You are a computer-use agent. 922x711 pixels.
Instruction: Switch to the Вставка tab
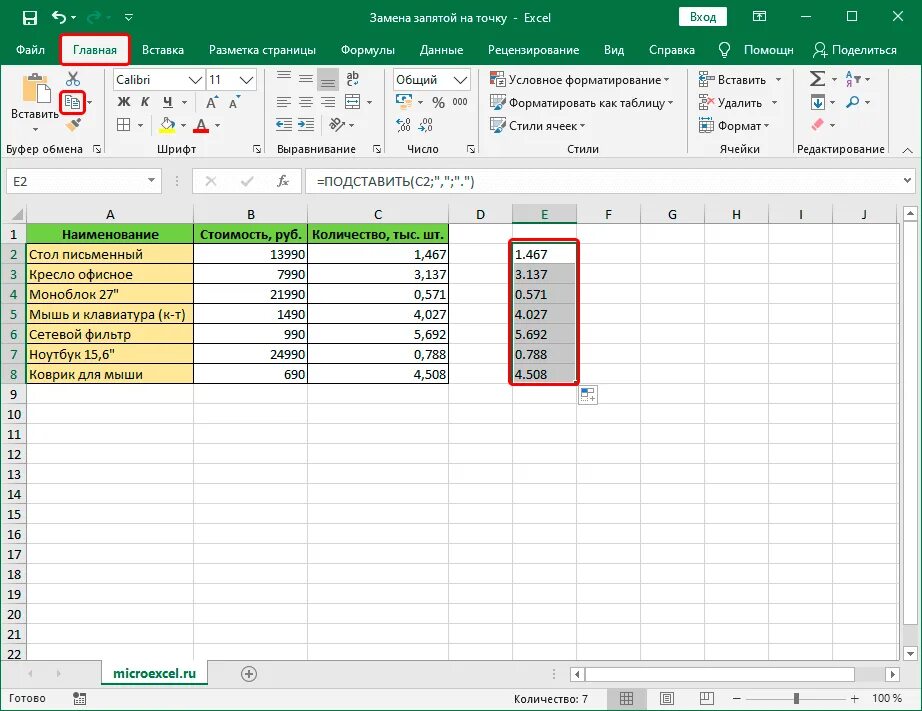163,50
